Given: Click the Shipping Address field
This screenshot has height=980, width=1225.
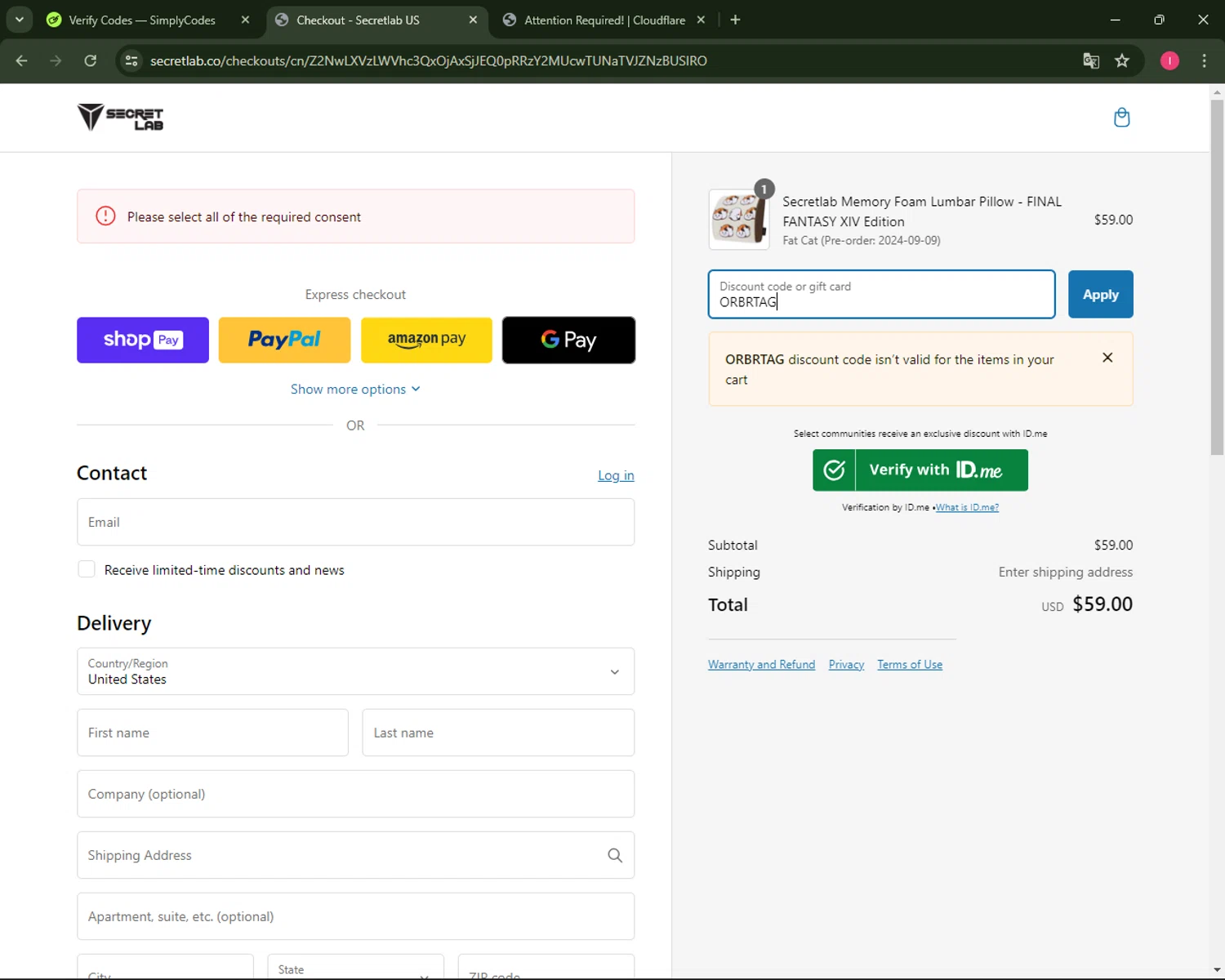Looking at the screenshot, I should click(x=355, y=855).
